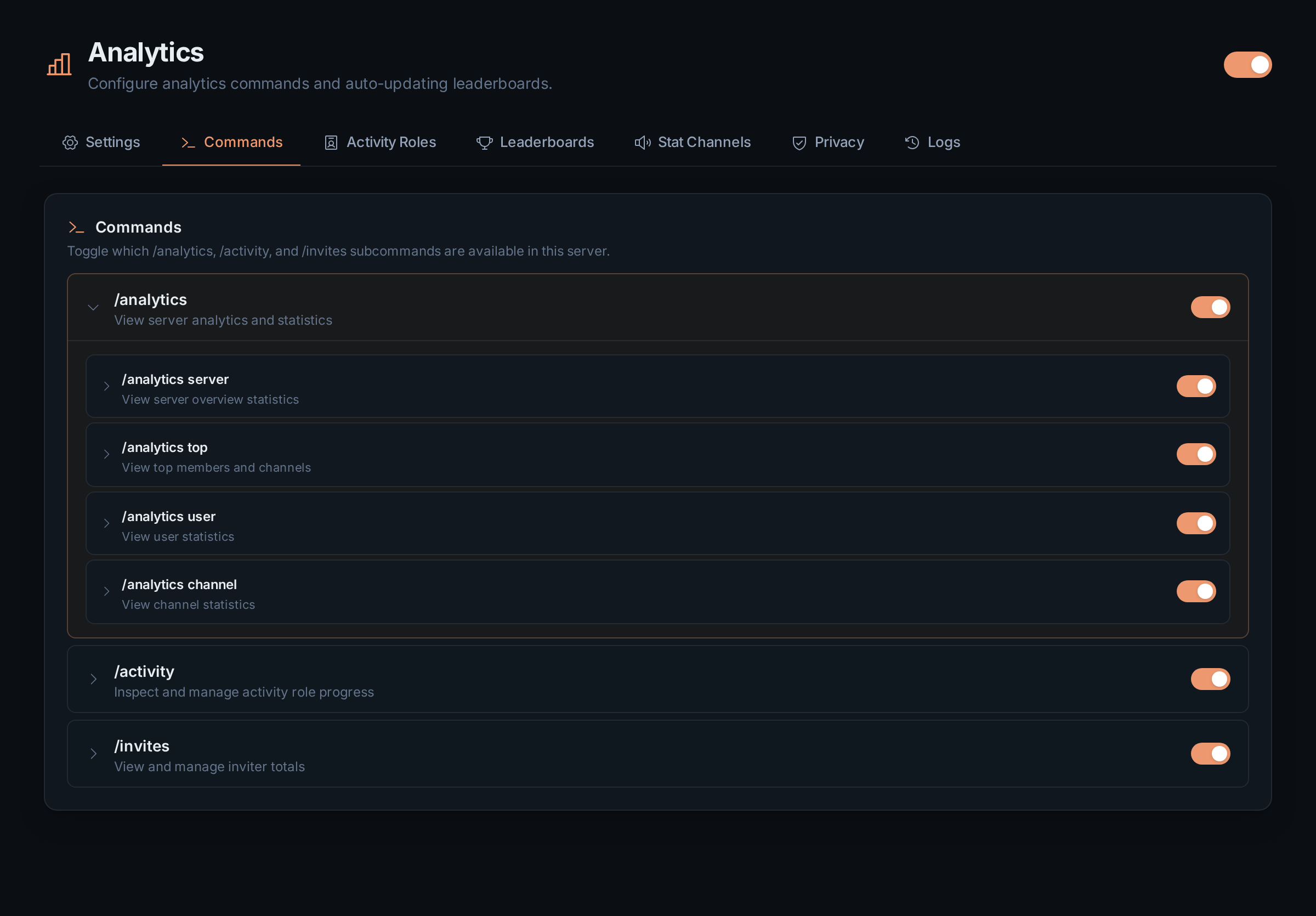Click the Leaderboards trophy icon
Screen dimensions: 1316x916
point(484,143)
